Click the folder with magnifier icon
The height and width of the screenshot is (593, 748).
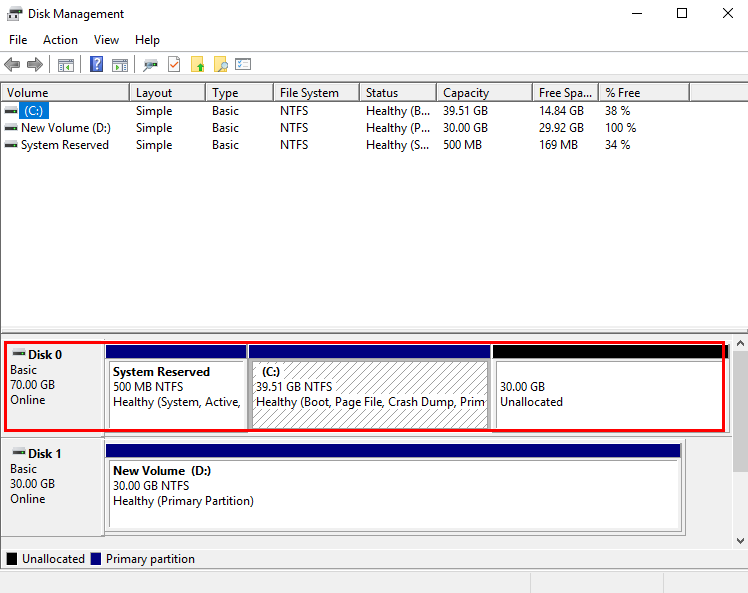pos(221,64)
